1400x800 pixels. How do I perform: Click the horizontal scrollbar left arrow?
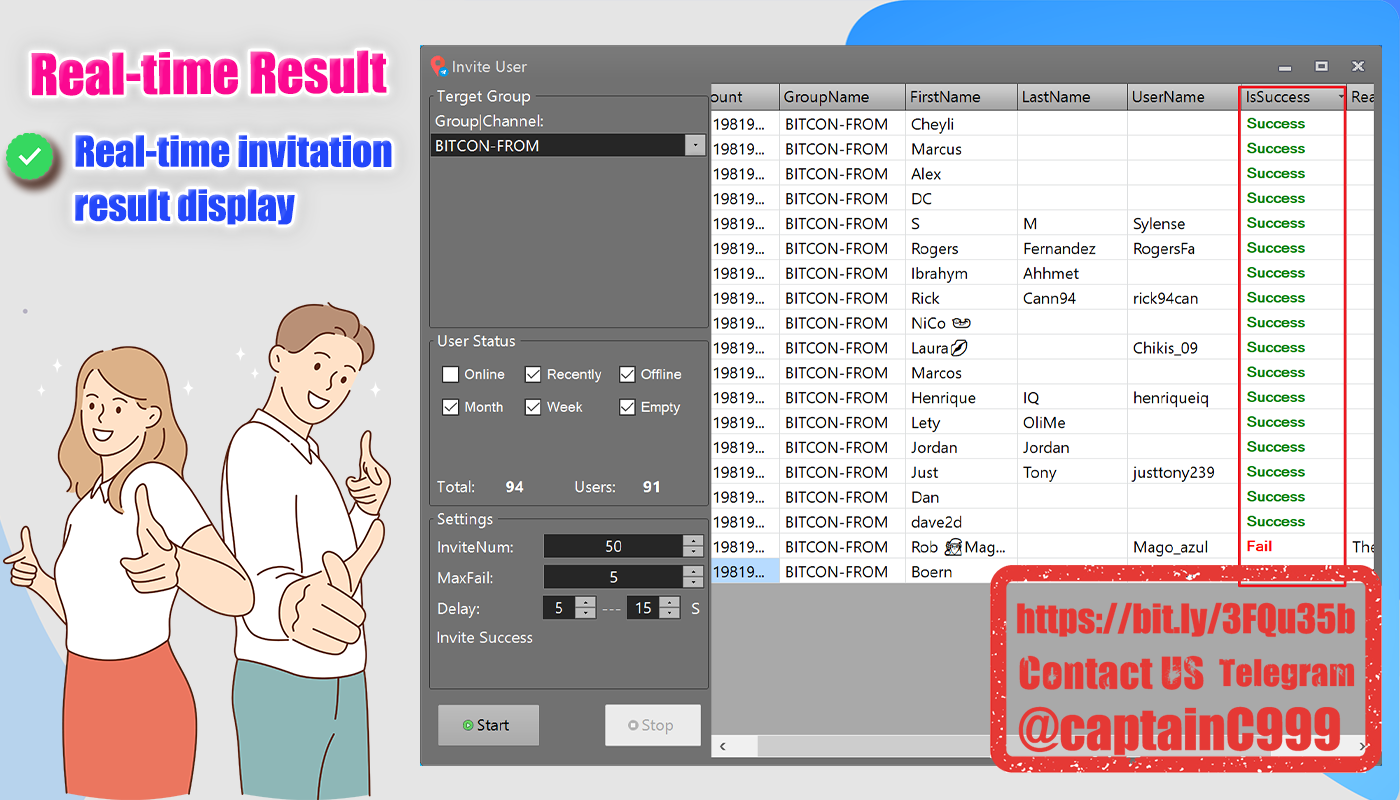pos(722,746)
